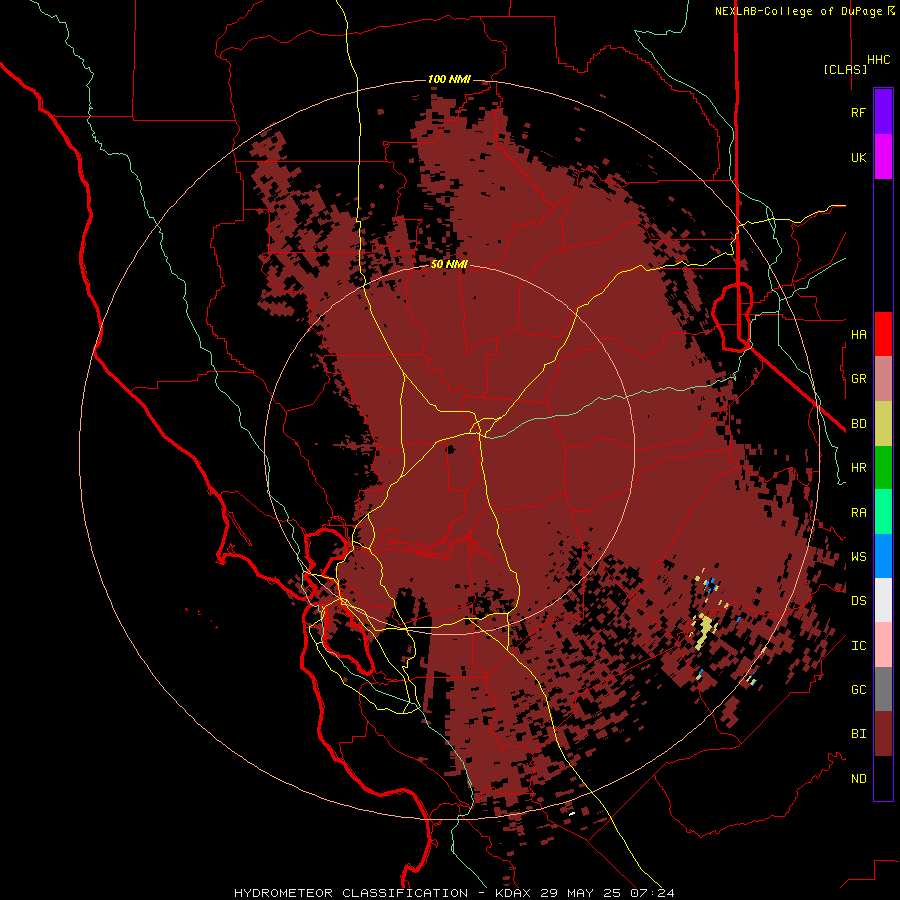Click the RA rain legend swatch
900x900 pixels.
[x=883, y=512]
